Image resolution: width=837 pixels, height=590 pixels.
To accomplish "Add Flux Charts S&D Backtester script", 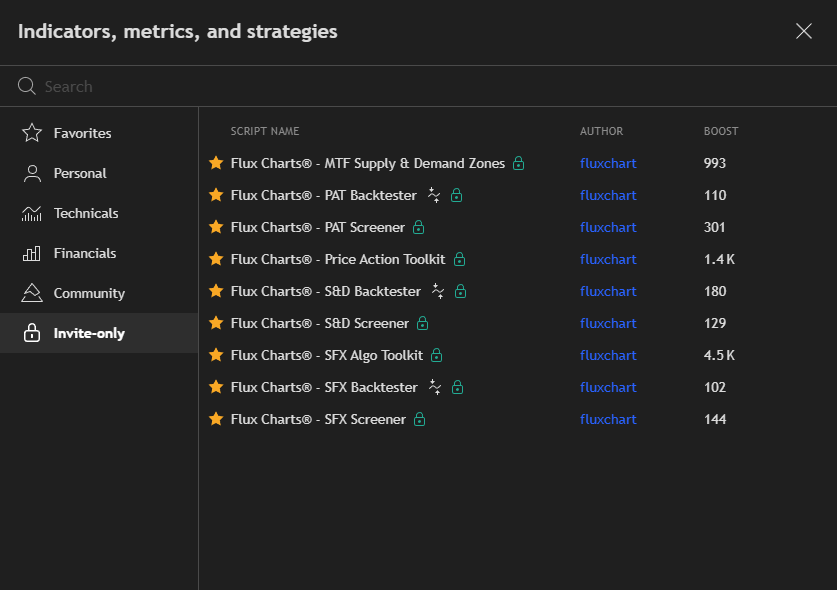I will point(326,292).
